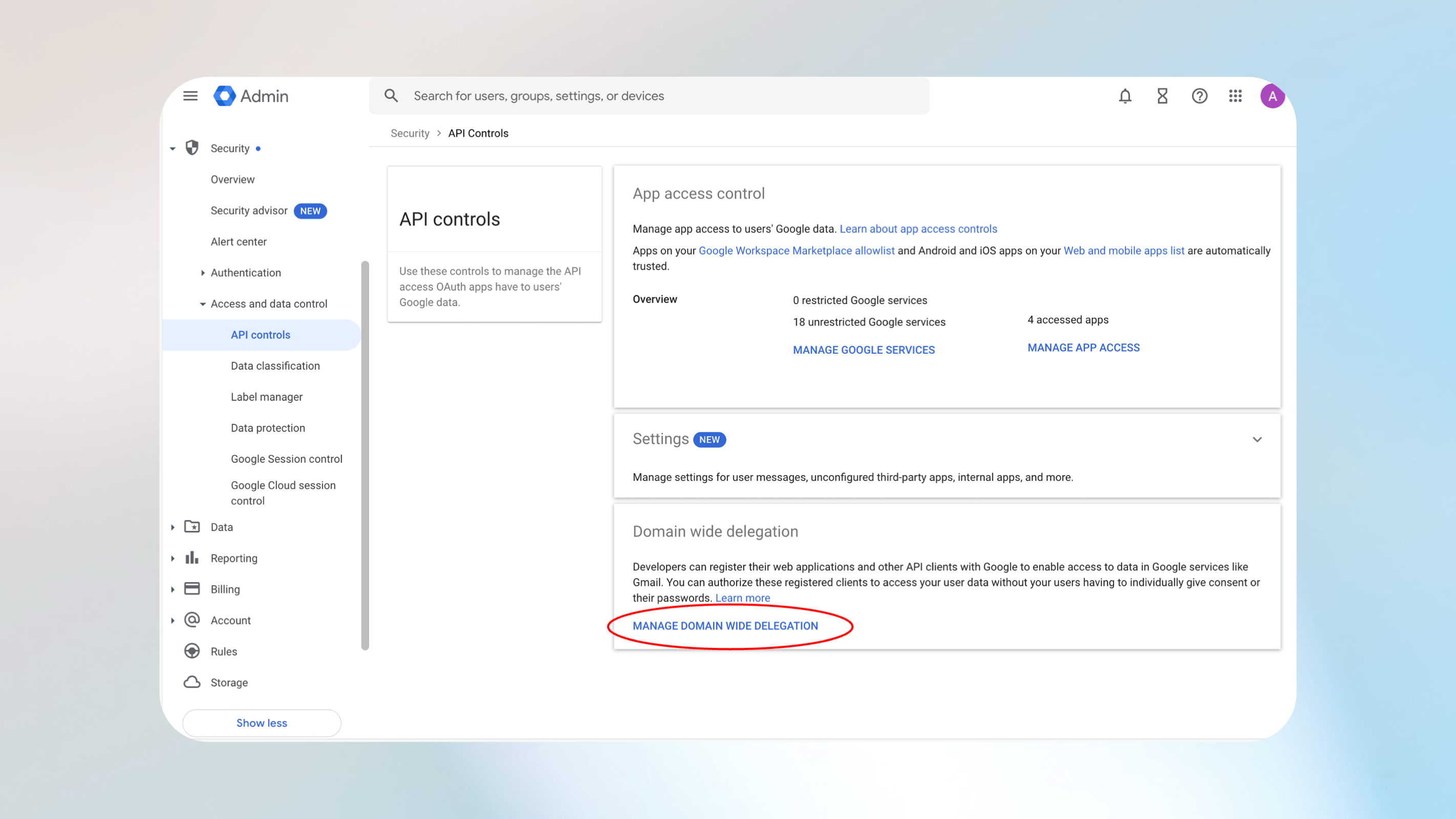The image size is (1456, 819).
Task: Click the Show less button
Action: 261,722
